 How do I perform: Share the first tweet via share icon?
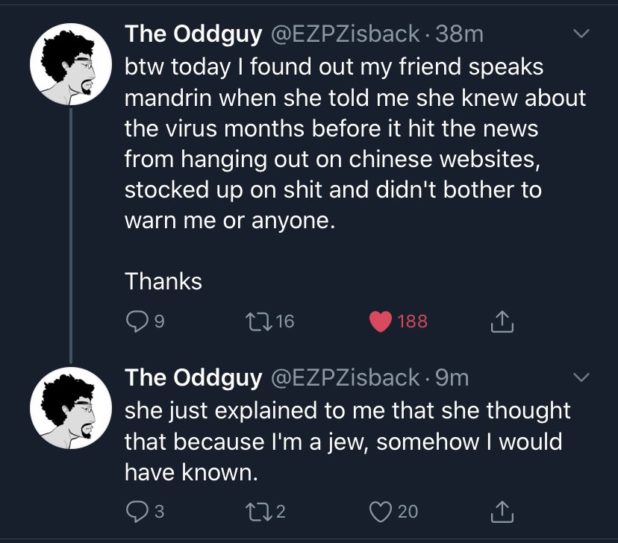point(505,321)
